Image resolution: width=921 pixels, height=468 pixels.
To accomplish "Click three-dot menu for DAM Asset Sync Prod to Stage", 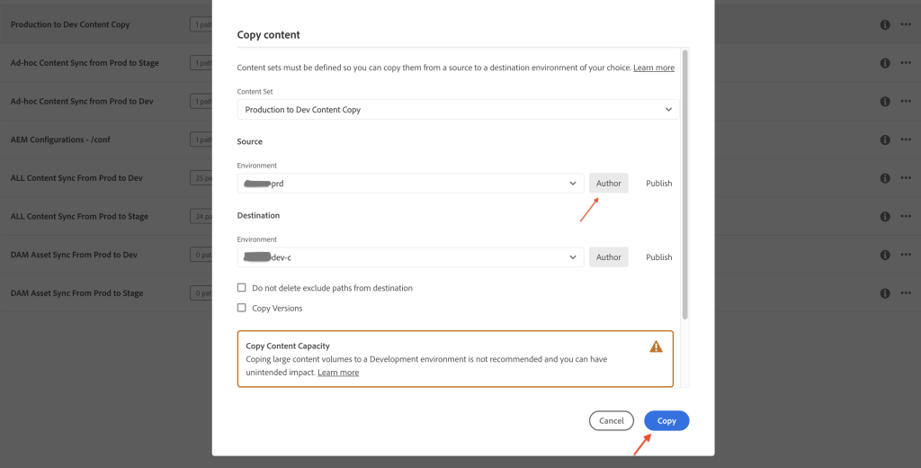I will coord(905,293).
